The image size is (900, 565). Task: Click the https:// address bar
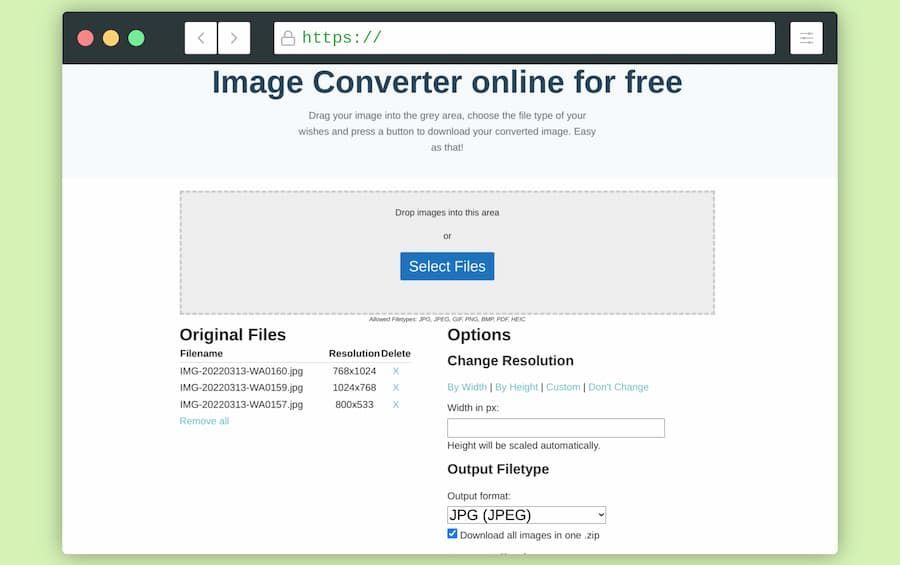click(x=524, y=38)
